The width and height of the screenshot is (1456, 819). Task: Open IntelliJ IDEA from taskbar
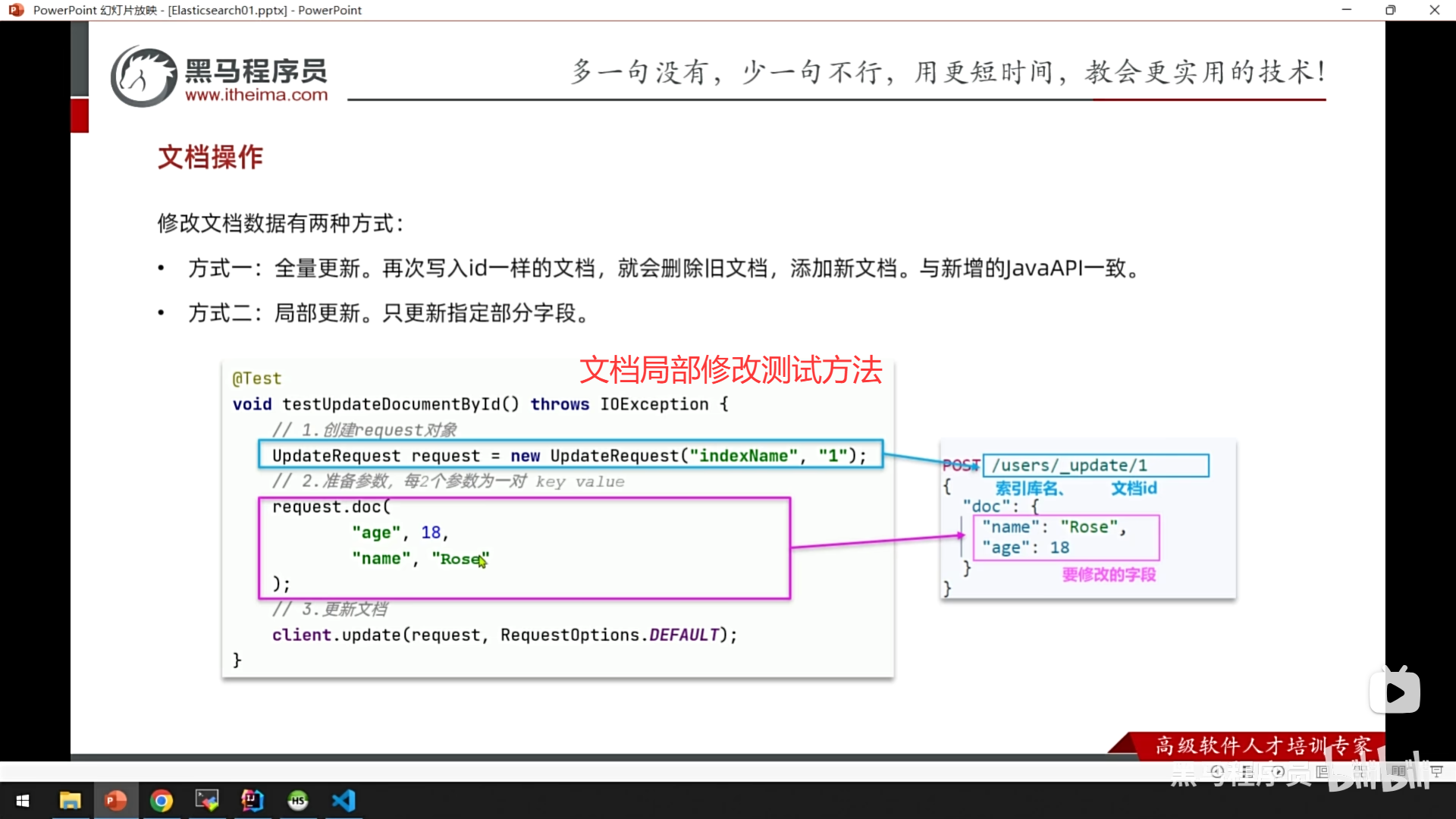[x=252, y=801]
